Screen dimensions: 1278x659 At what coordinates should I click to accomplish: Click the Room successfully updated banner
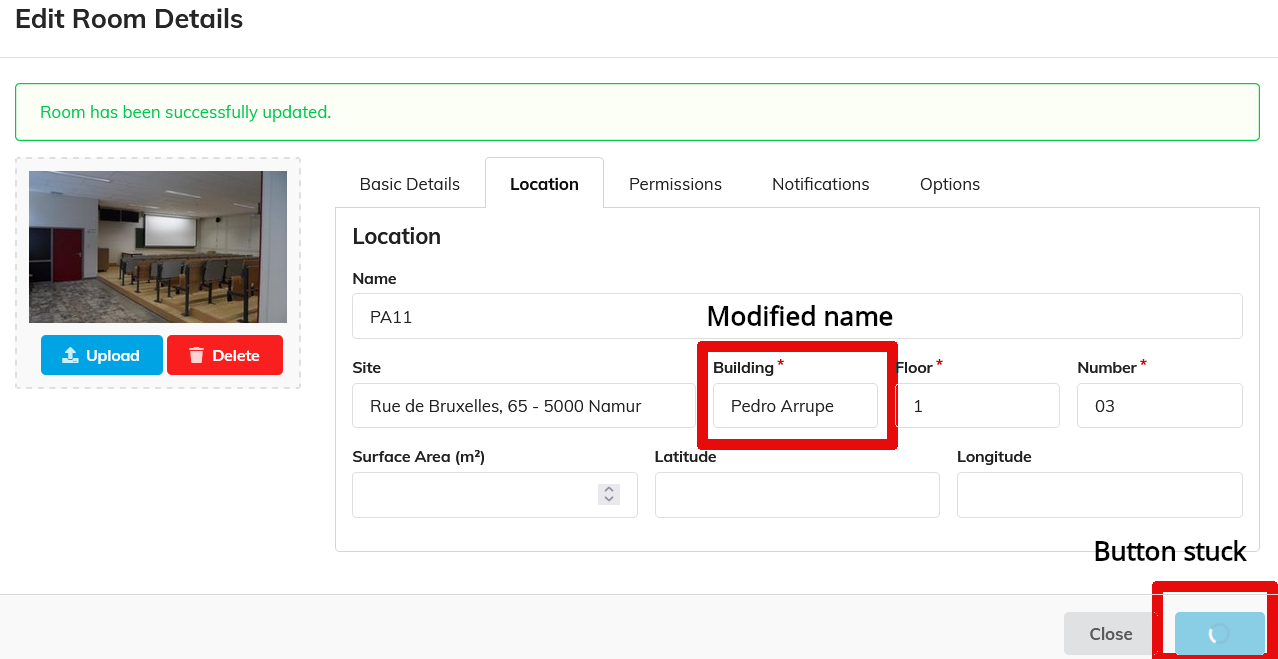tap(637, 112)
